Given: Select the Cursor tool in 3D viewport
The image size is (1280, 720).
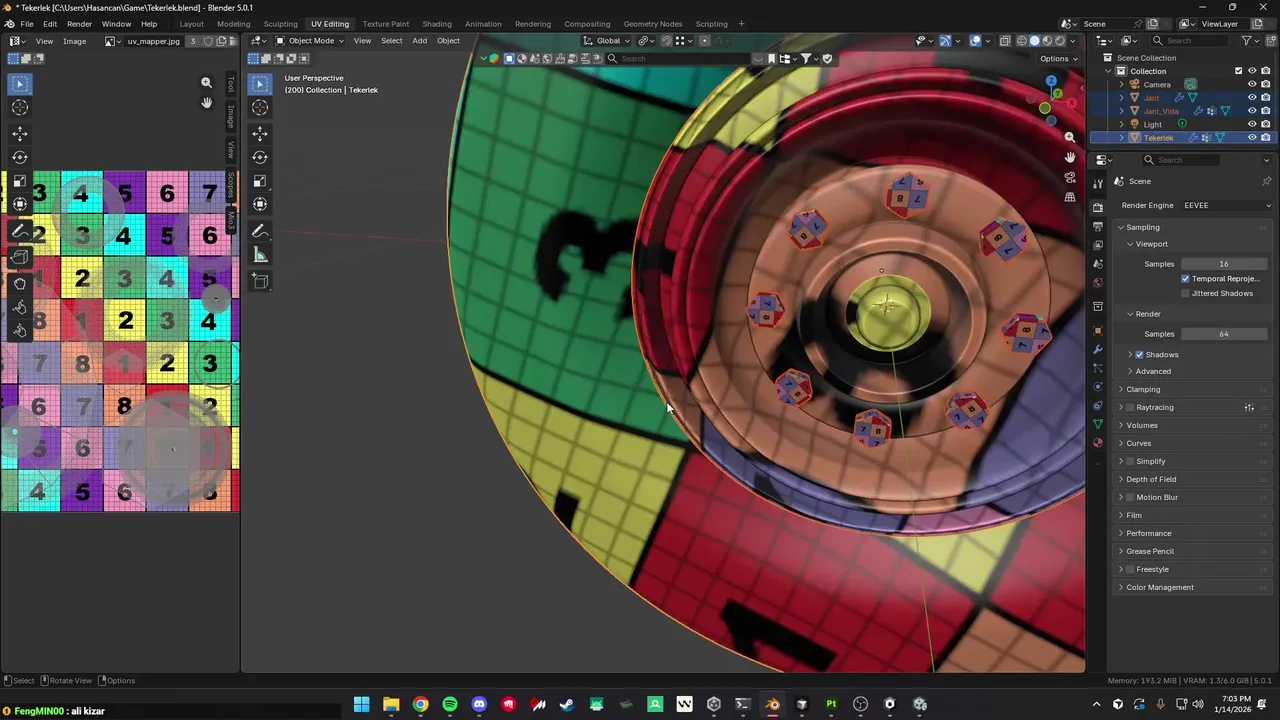Looking at the screenshot, I should [x=260, y=107].
